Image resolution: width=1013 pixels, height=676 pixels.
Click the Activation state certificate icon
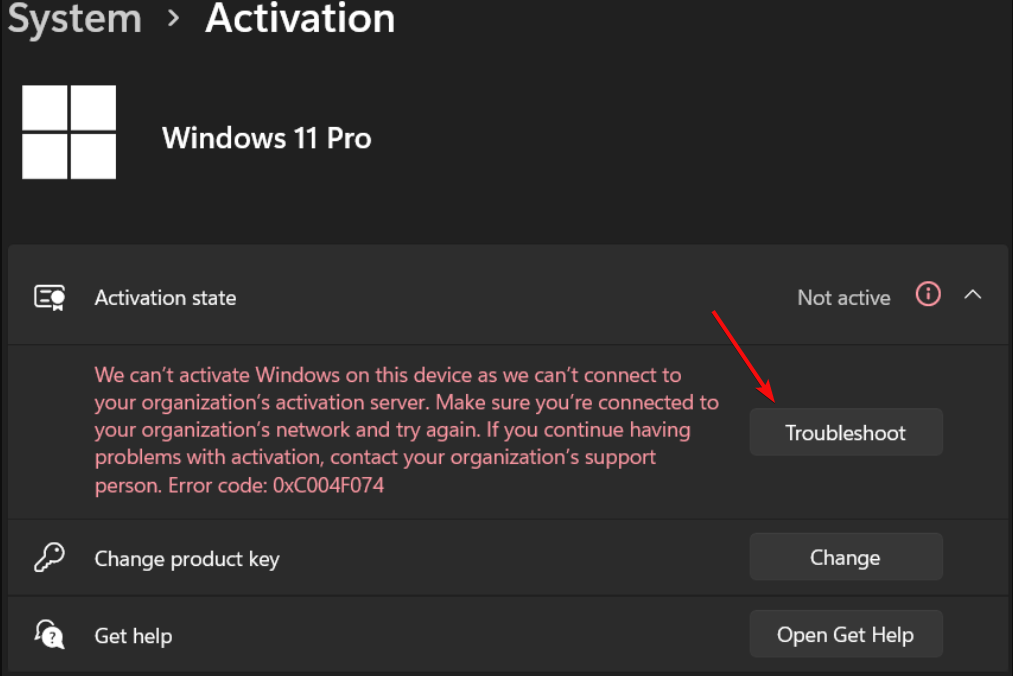49,297
